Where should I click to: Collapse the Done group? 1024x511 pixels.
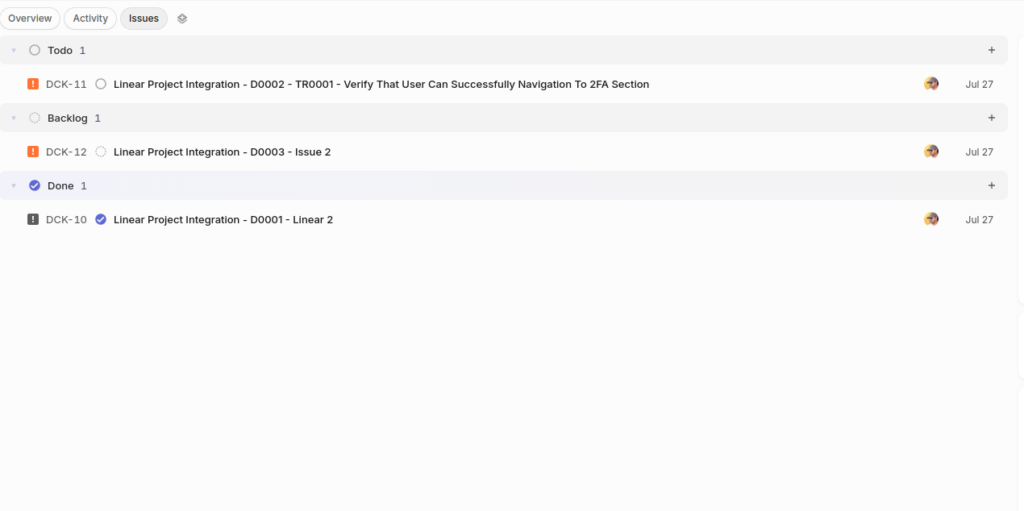click(14, 186)
